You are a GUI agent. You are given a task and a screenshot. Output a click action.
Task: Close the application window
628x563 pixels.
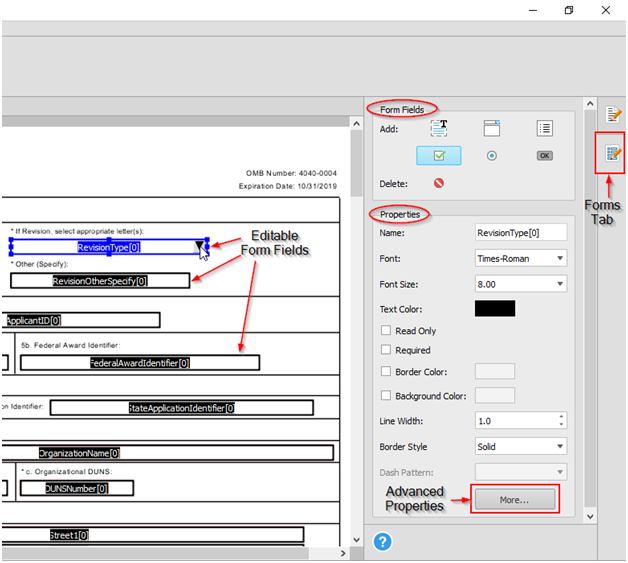(606, 10)
